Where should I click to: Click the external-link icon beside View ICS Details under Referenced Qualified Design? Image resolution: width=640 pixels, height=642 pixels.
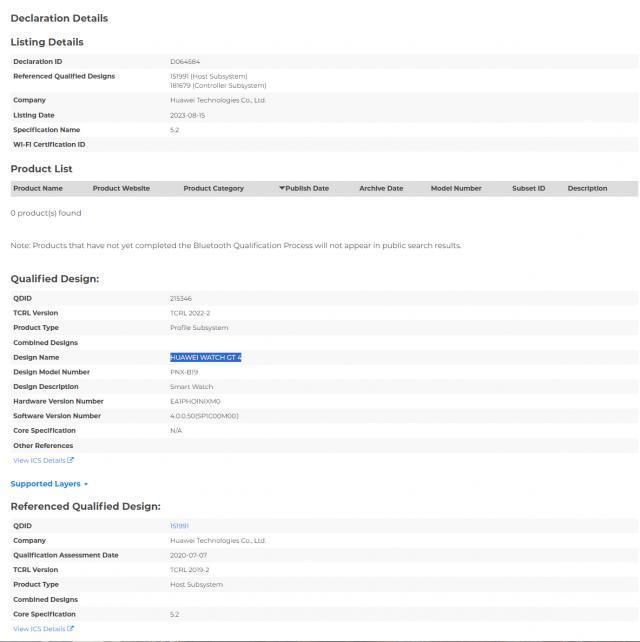click(x=71, y=629)
